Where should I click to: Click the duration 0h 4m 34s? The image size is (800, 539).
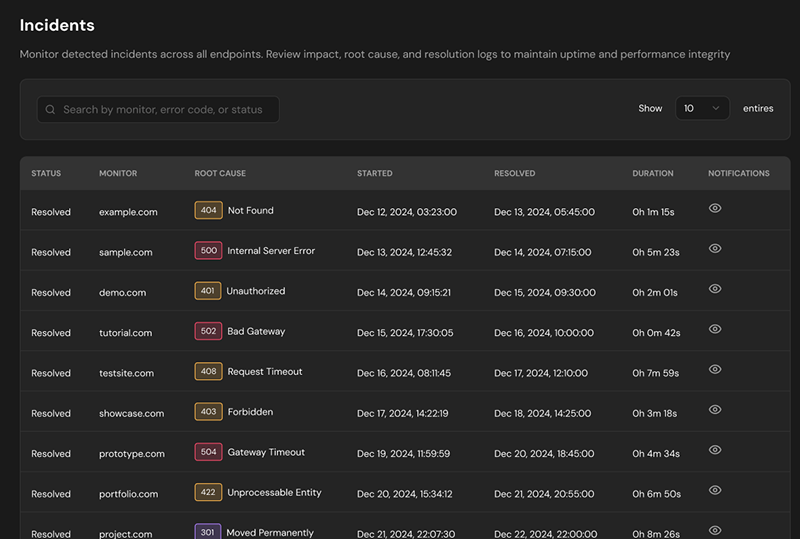coord(656,454)
